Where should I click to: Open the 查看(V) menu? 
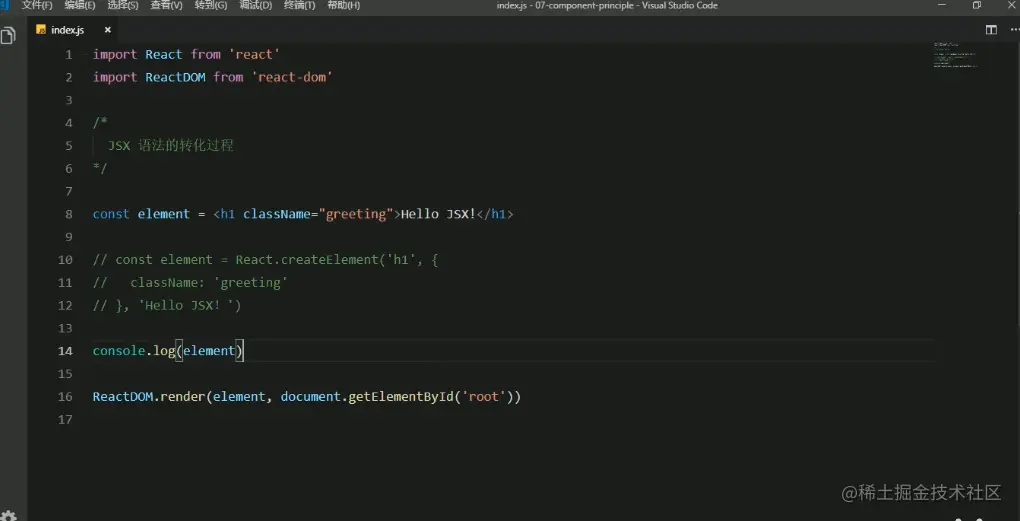click(x=167, y=5)
